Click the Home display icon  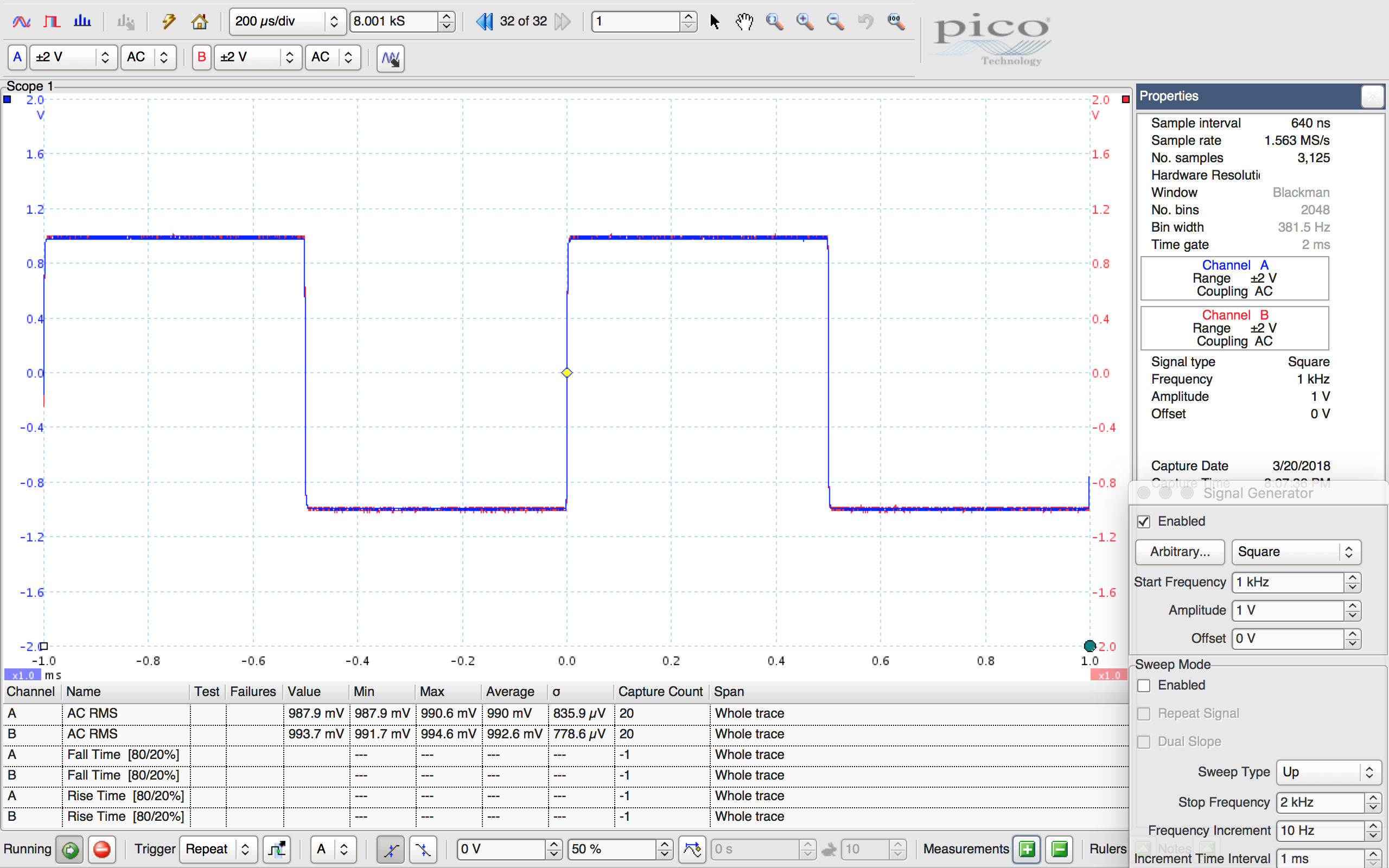point(199,22)
